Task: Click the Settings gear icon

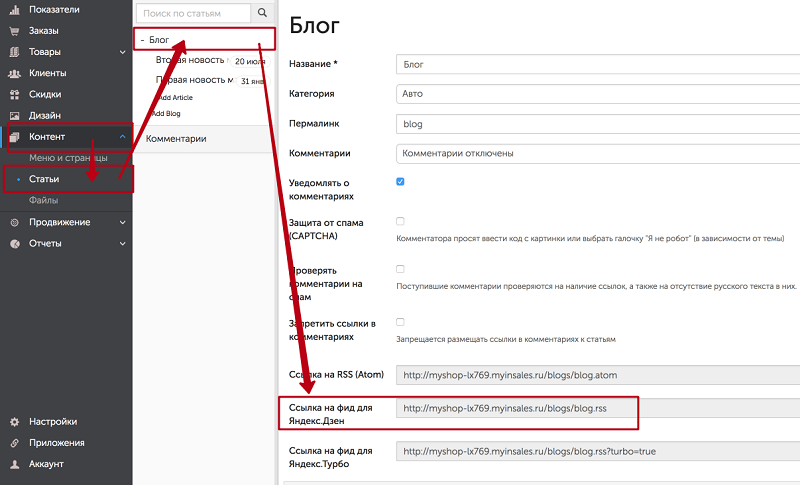Action: [x=14, y=421]
